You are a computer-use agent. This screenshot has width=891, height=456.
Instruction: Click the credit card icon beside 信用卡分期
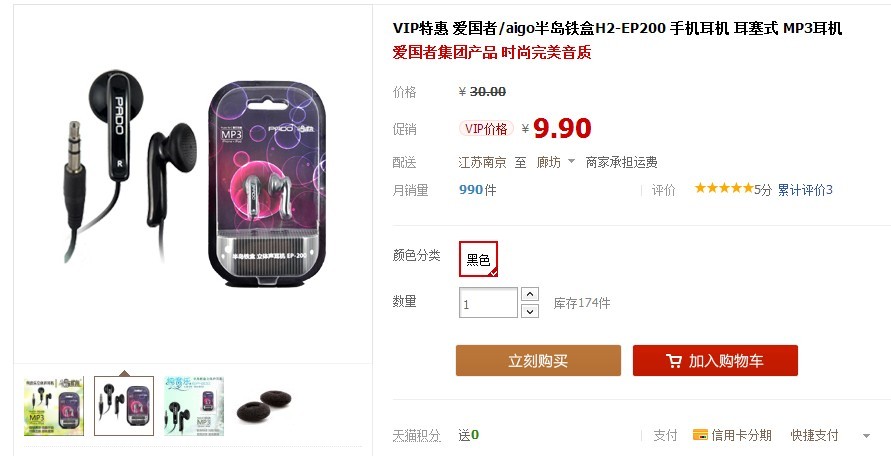click(700, 435)
